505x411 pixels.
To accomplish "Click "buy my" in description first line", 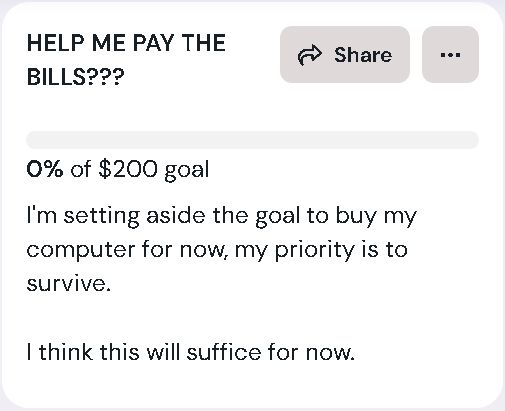I will click(x=376, y=217).
